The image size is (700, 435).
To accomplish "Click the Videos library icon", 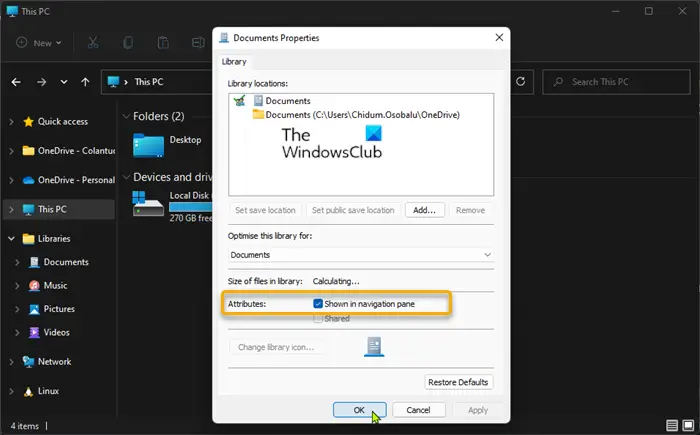I will click(x=34, y=332).
